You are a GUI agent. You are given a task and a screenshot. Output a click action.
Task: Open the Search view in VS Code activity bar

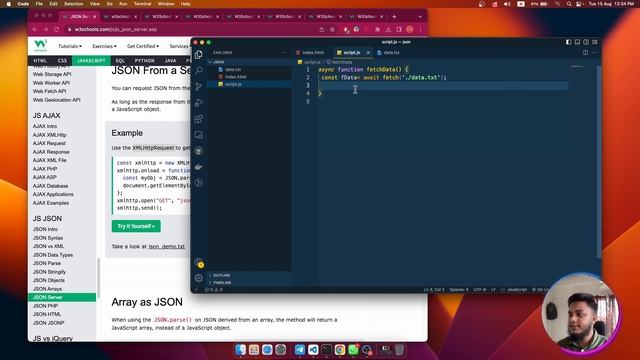pos(199,70)
